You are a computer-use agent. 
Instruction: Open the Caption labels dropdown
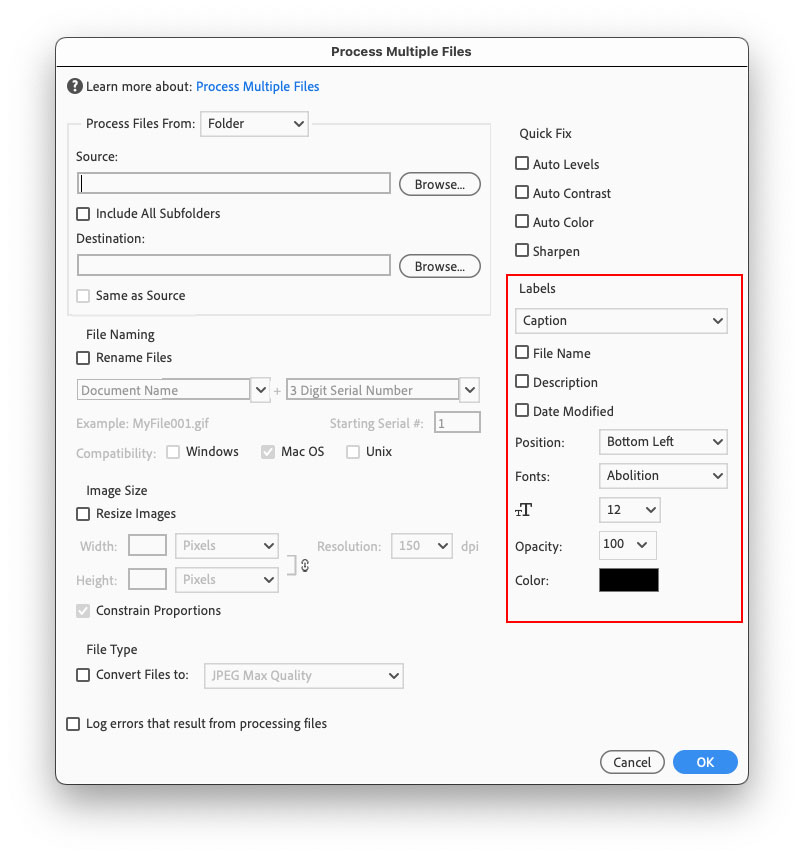tap(621, 320)
